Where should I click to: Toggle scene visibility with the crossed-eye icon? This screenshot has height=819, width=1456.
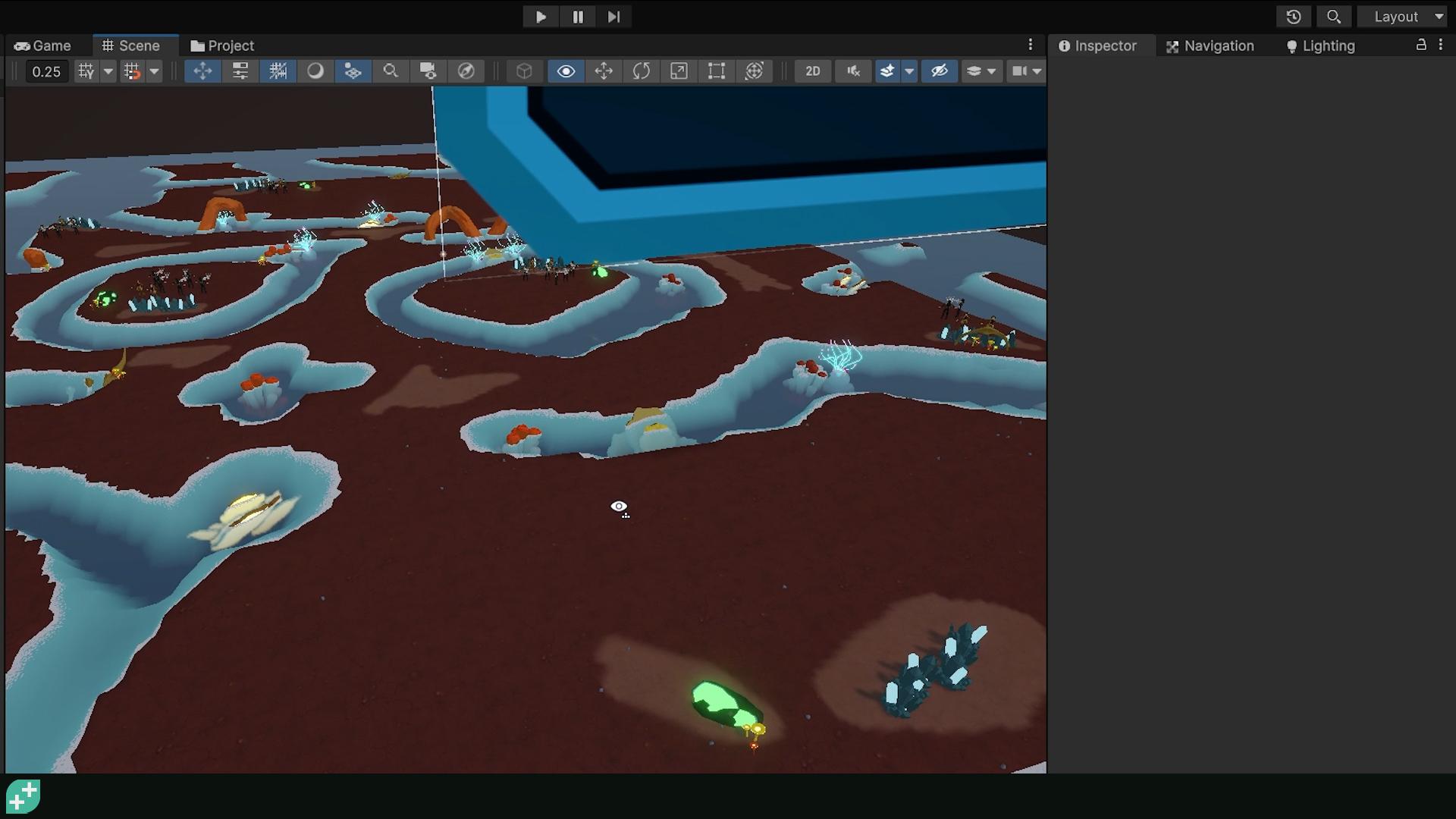940,71
